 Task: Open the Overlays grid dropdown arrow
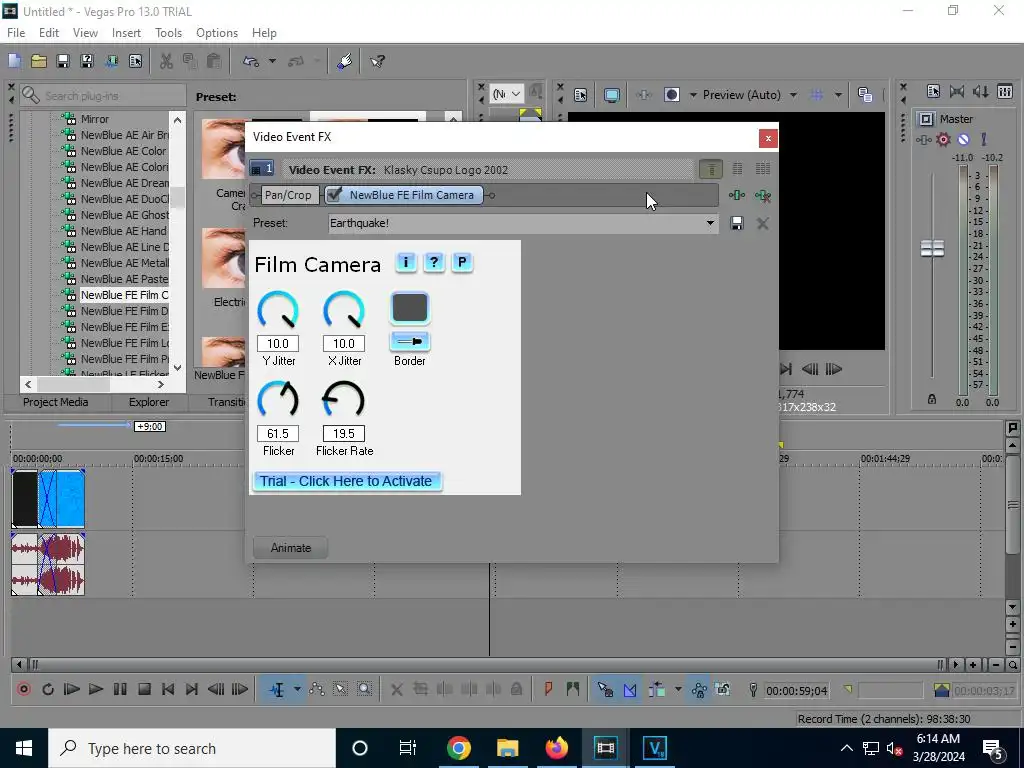(838, 95)
